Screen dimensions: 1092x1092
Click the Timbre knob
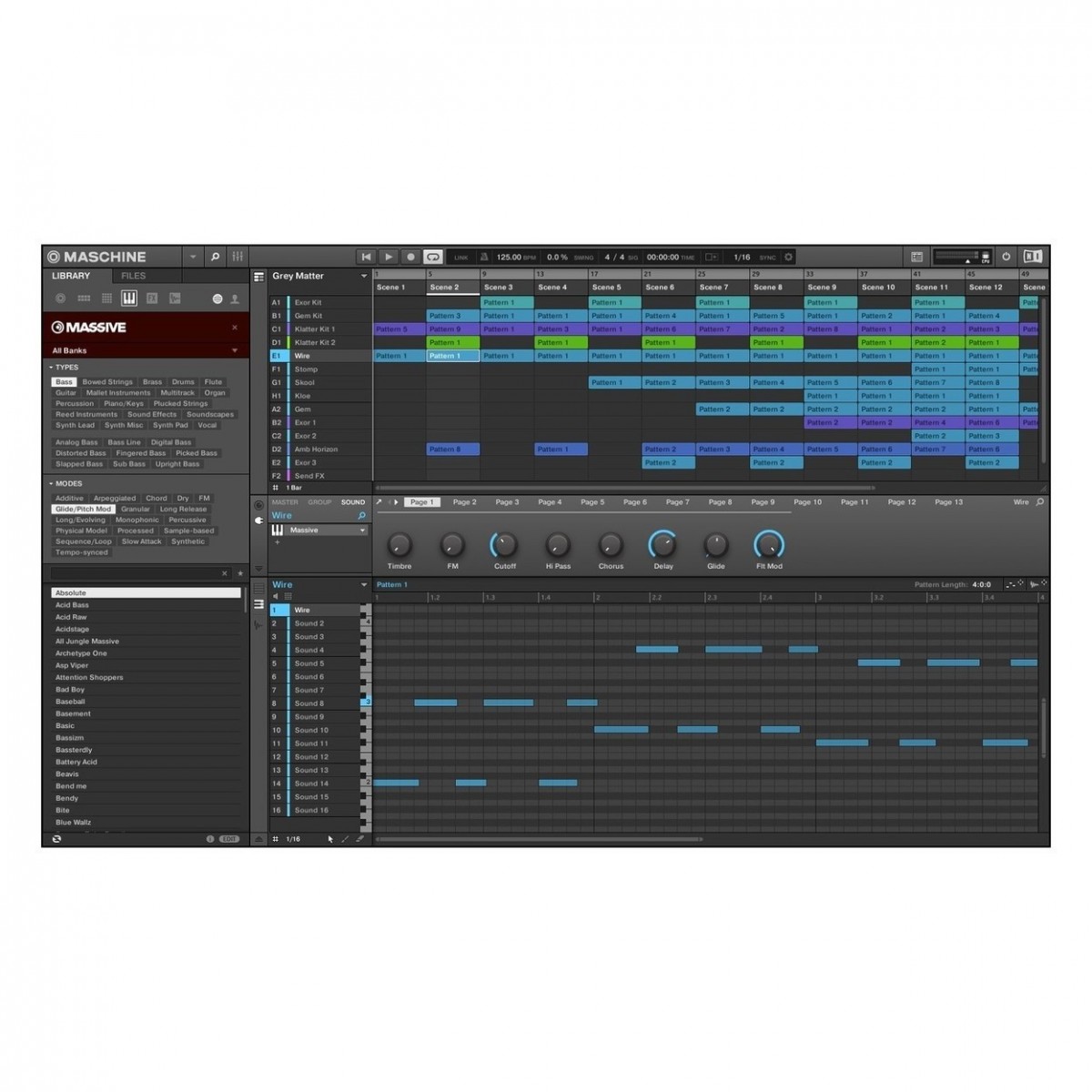(399, 545)
